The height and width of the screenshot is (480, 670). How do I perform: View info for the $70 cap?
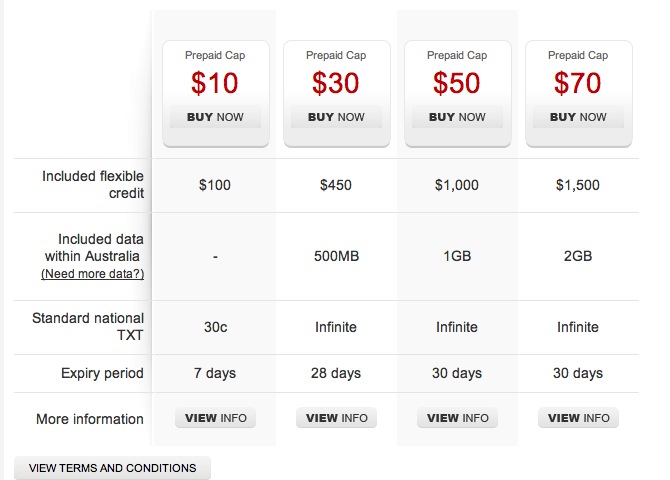pos(579,418)
